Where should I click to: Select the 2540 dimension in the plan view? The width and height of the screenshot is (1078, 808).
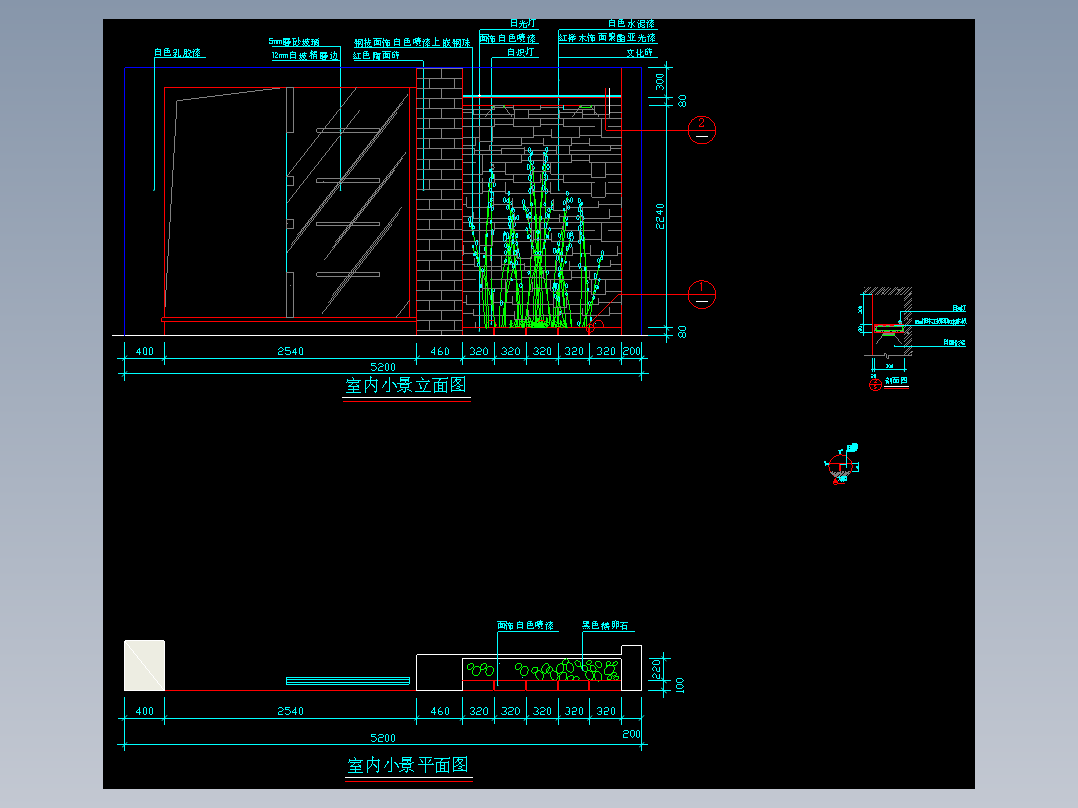coord(290,711)
